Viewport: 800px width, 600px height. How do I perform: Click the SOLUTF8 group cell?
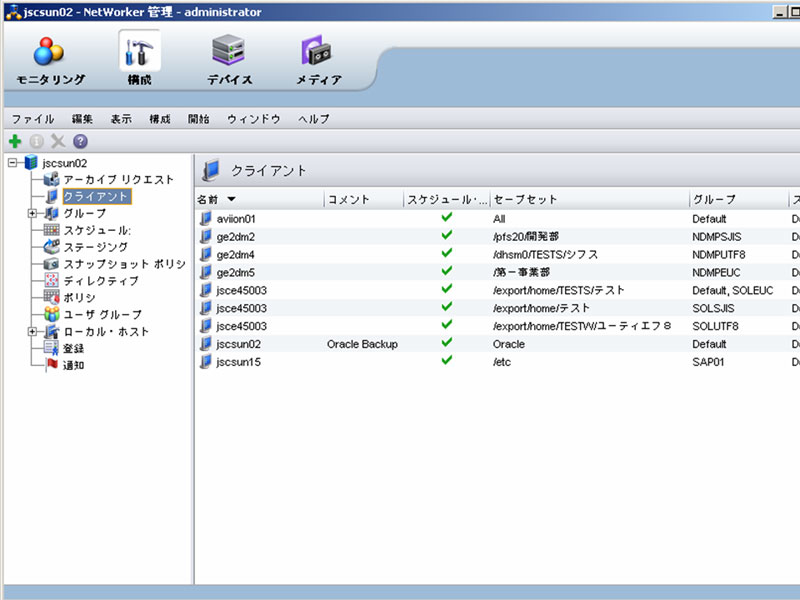715,326
